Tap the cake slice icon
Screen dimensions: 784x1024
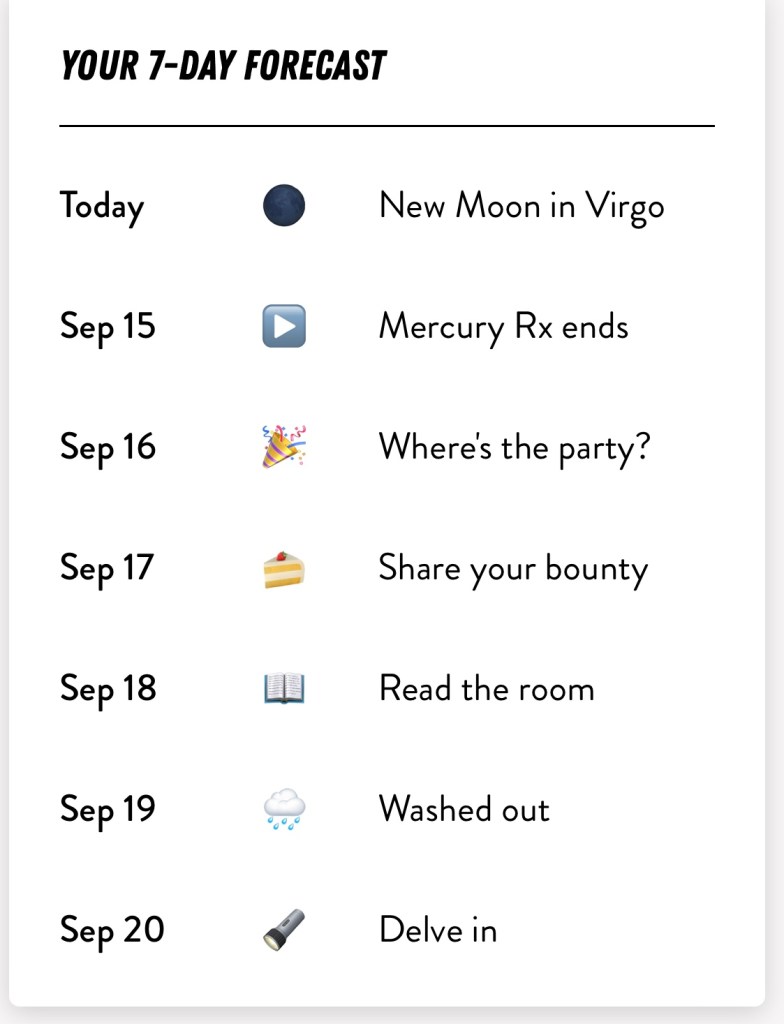283,568
